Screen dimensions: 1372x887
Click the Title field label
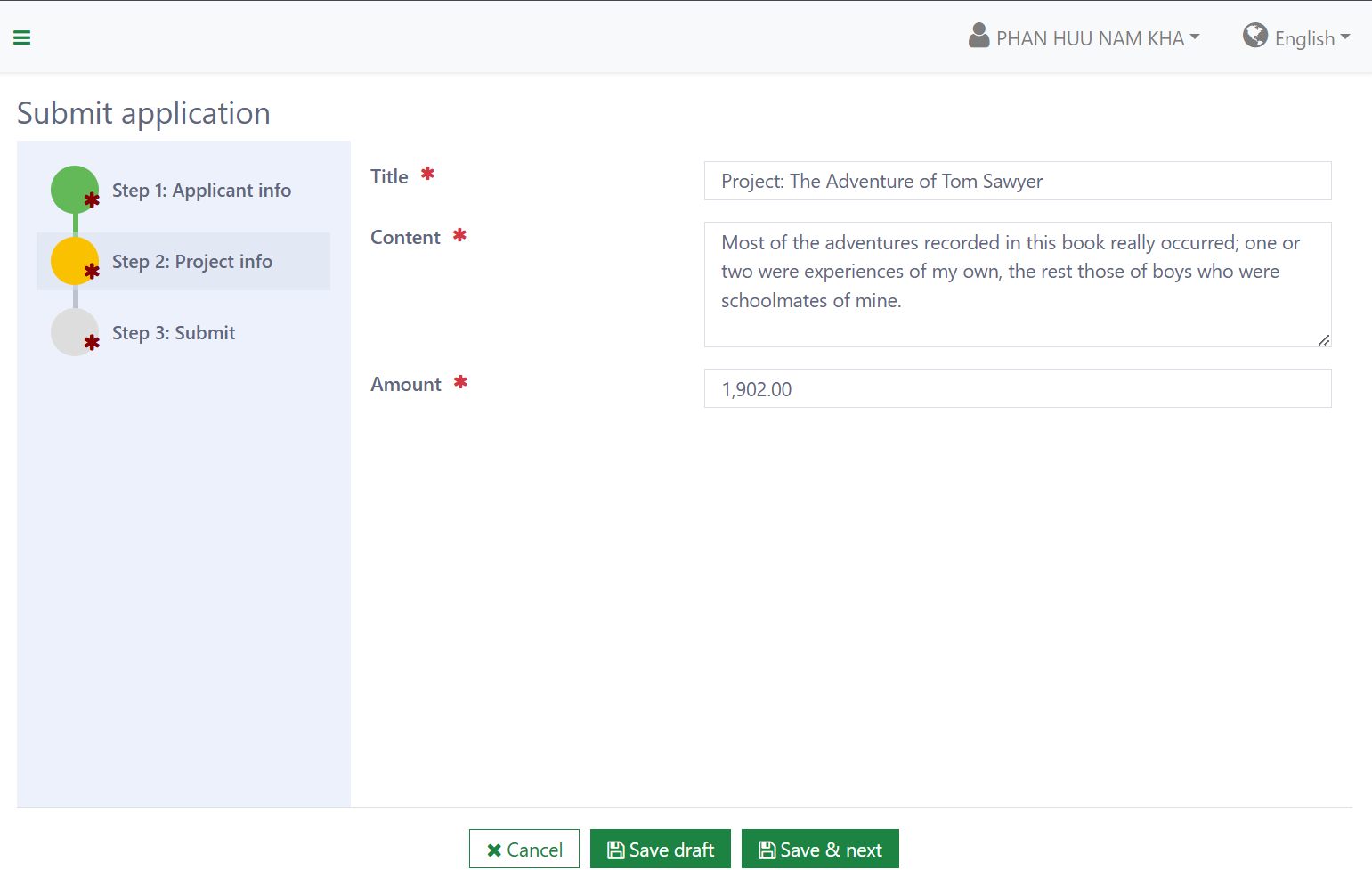[x=389, y=176]
